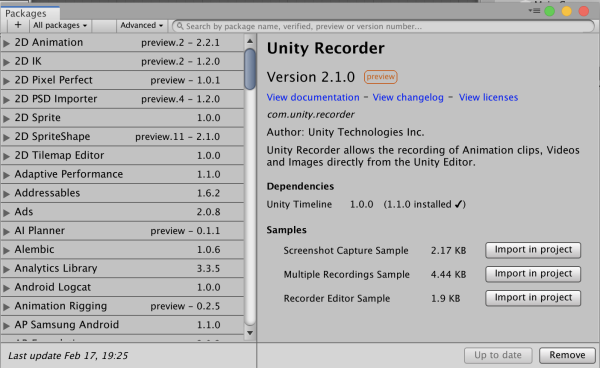Expand the 2D Animation package arrow
Image resolution: width=600 pixels, height=368 pixels.
coord(6,43)
